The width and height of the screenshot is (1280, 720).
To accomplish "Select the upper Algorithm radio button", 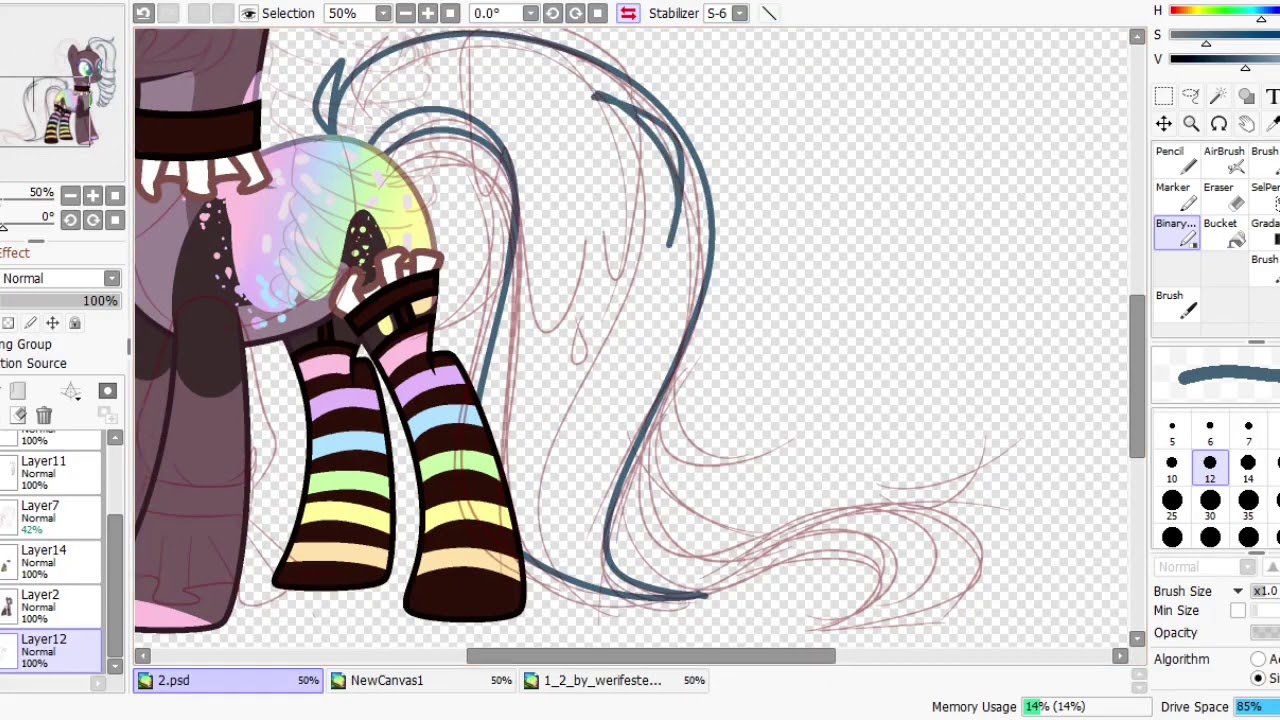I will (x=1258, y=659).
